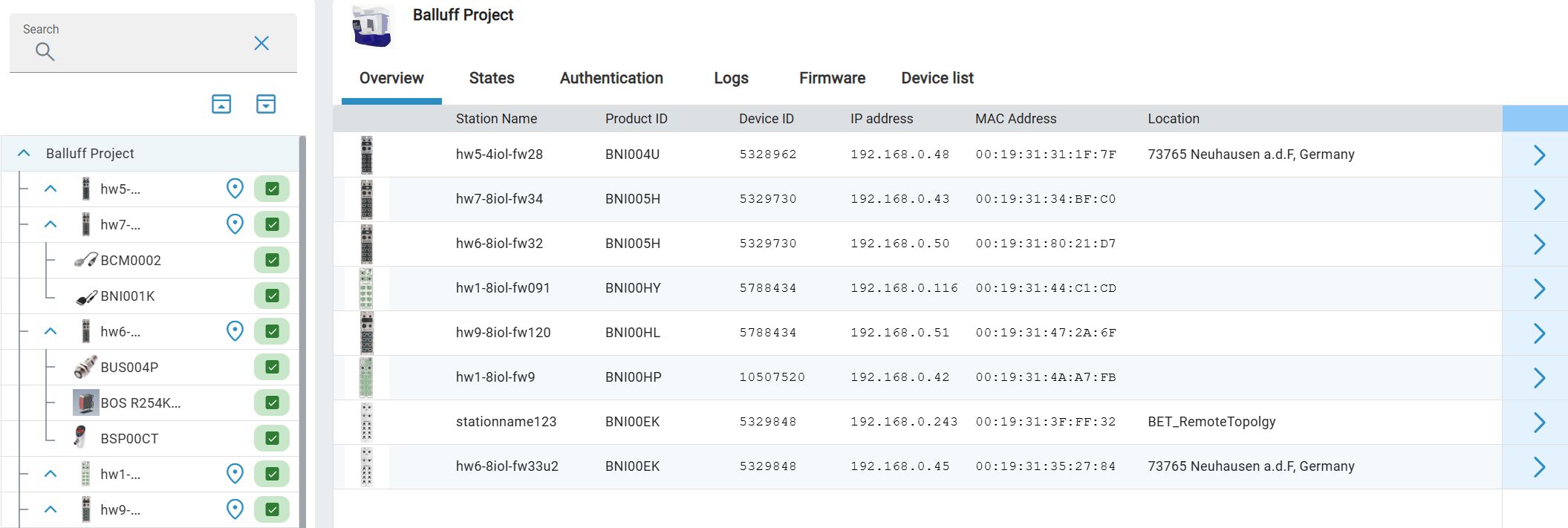The image size is (1568, 528).
Task: Toggle checkbox for hw7 device
Action: tap(272, 224)
